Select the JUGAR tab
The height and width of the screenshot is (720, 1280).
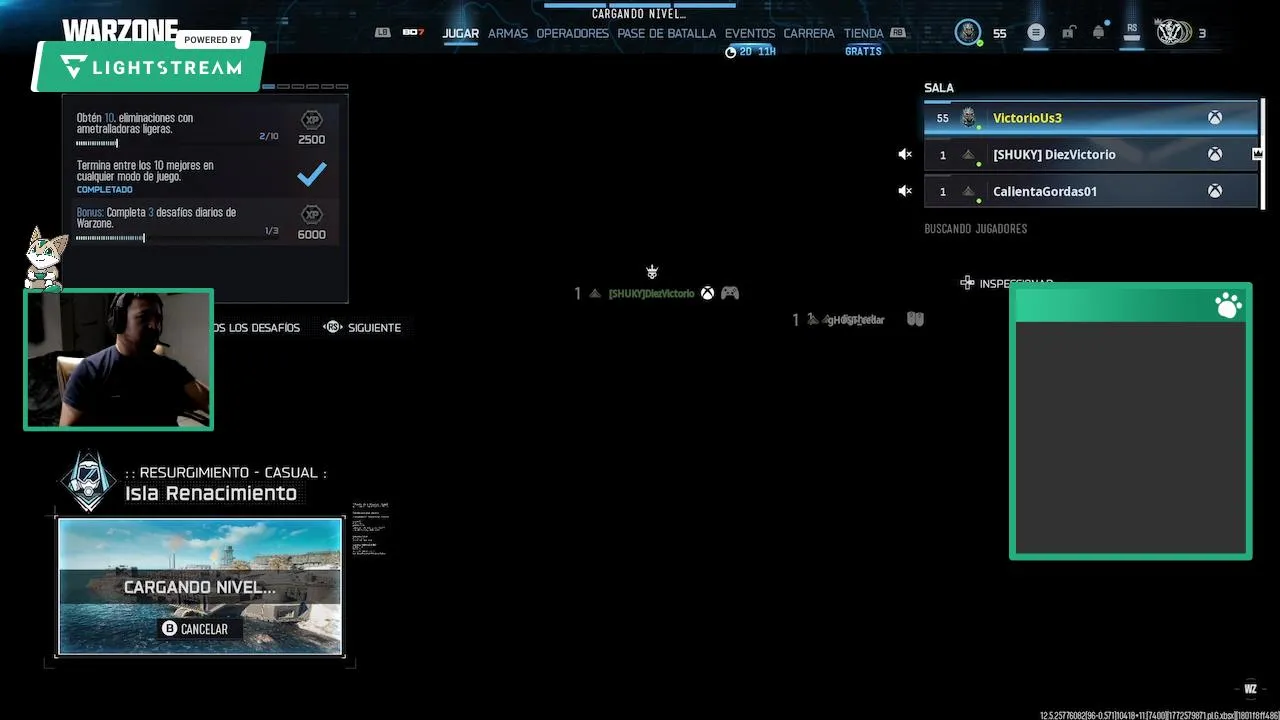pos(461,33)
